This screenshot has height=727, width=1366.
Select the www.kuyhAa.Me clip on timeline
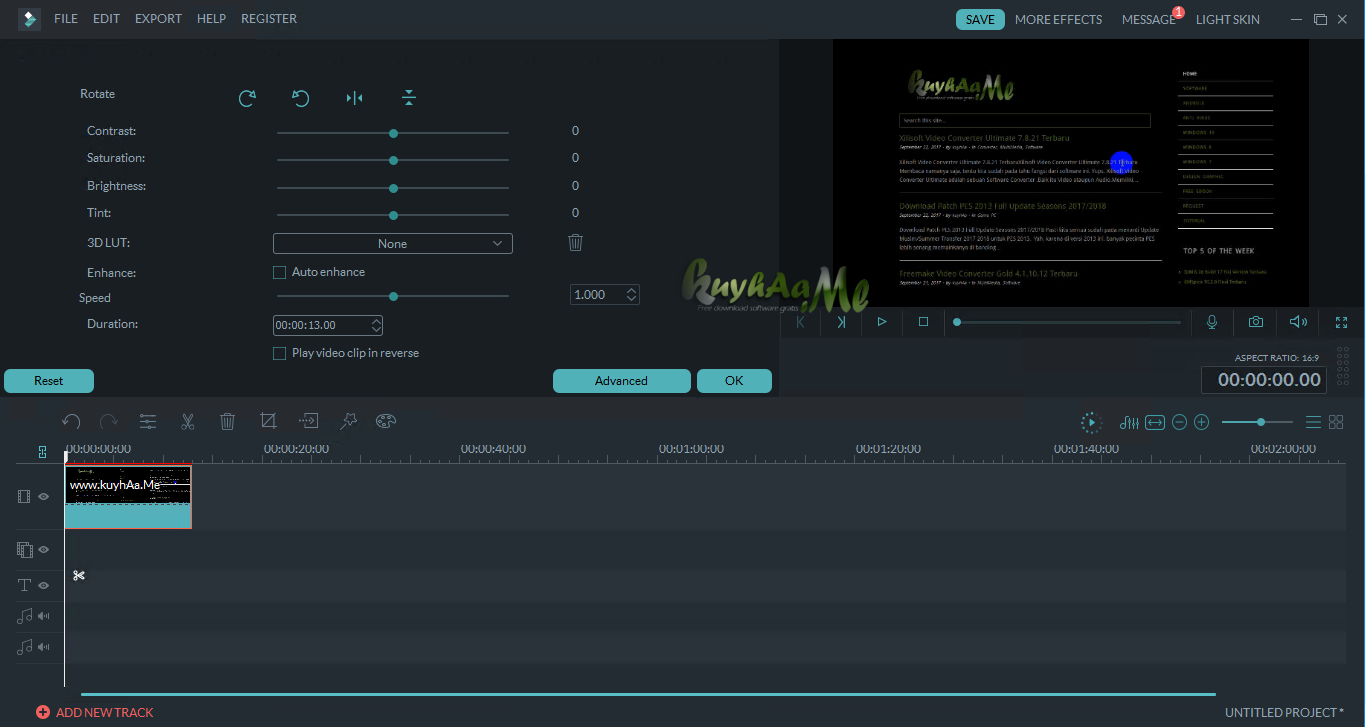tap(128, 497)
